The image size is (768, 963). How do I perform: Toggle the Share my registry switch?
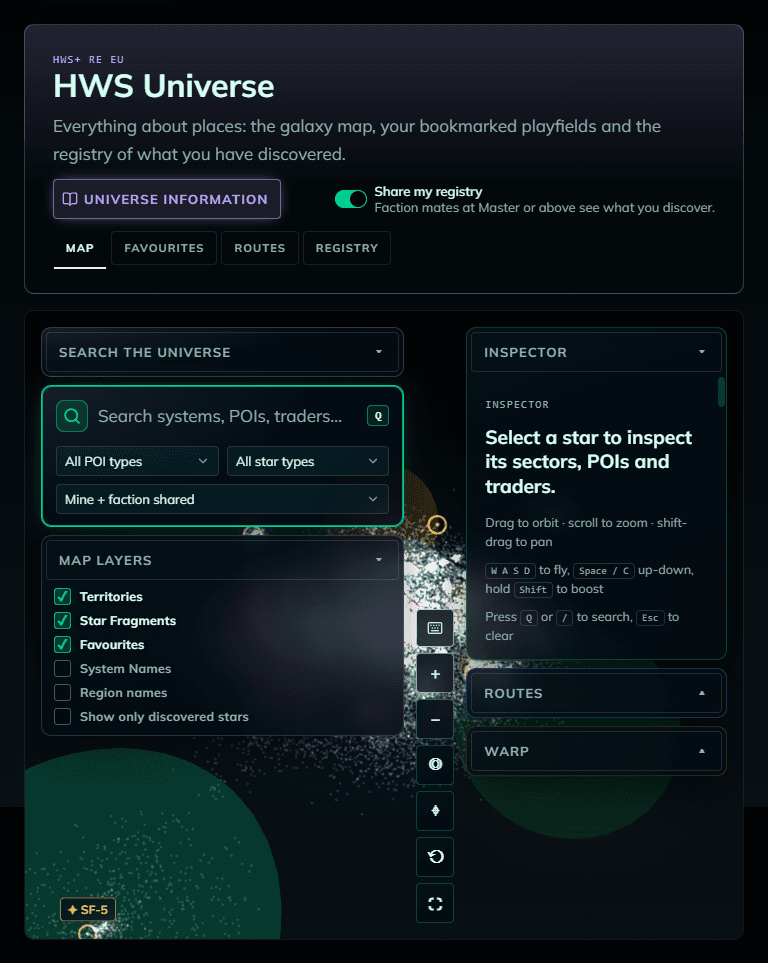(351, 199)
